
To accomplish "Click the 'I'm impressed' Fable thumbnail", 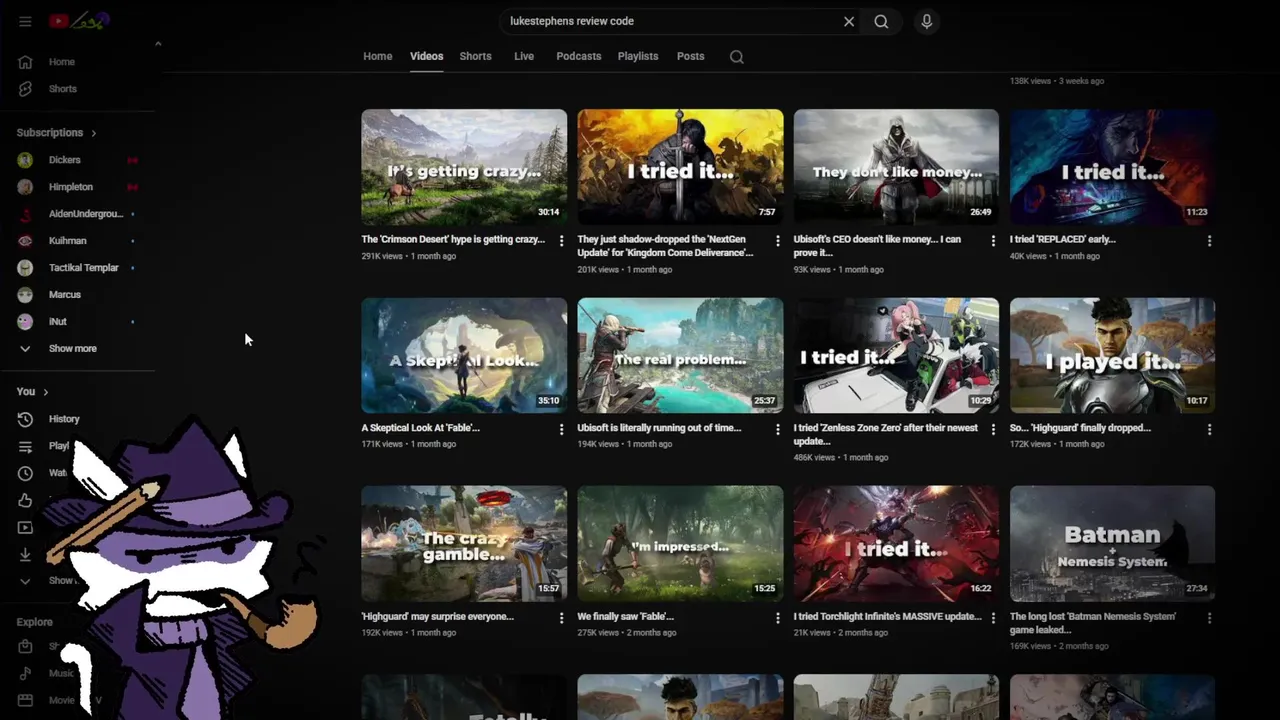I will [680, 544].
